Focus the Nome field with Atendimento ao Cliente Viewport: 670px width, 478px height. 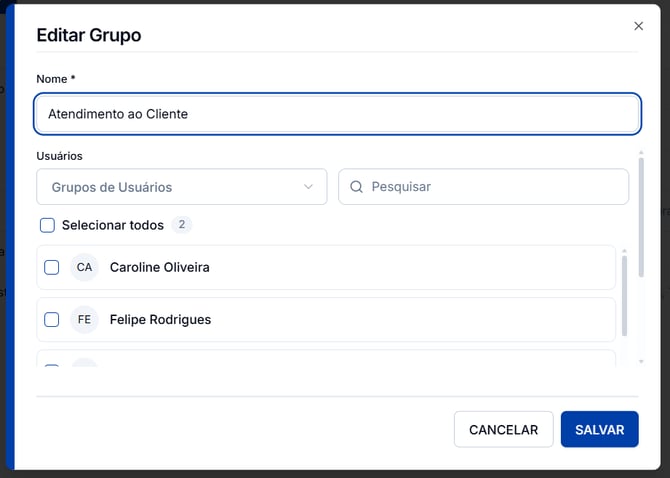(x=338, y=114)
